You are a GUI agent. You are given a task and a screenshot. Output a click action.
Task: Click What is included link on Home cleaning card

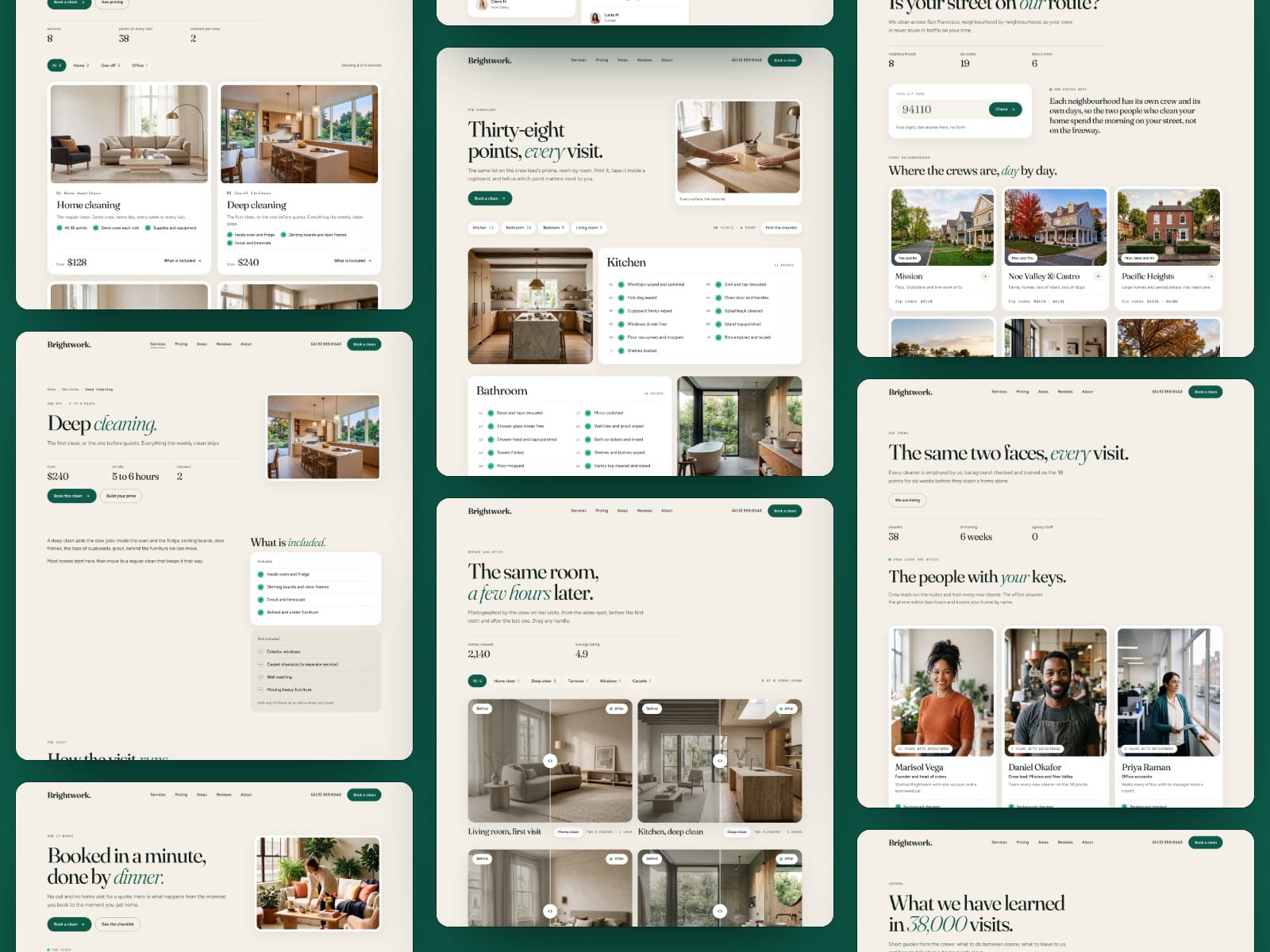tap(183, 260)
